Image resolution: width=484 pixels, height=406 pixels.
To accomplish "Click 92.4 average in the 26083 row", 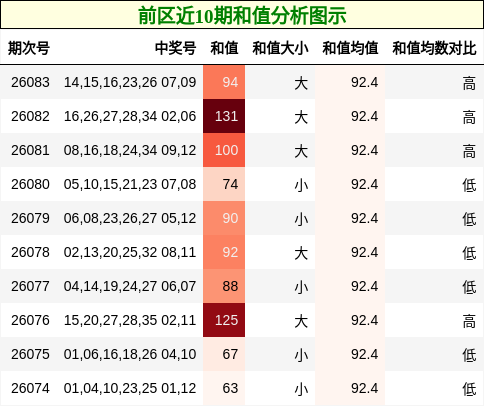I will (364, 82).
